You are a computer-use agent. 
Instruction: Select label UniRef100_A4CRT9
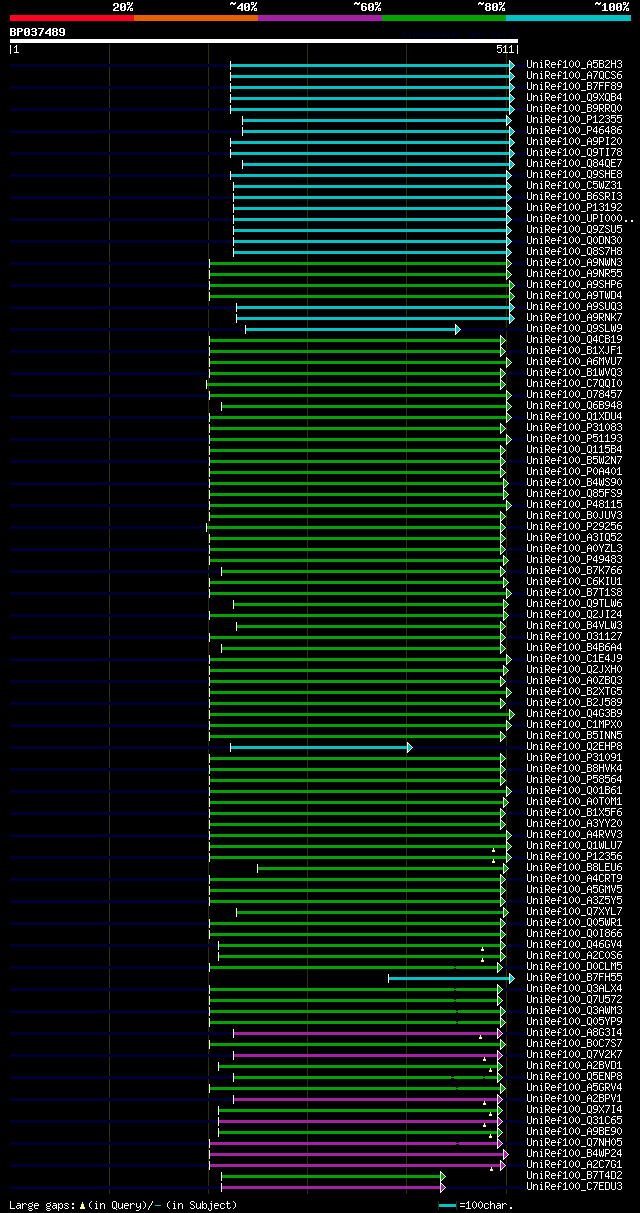tap(574, 879)
